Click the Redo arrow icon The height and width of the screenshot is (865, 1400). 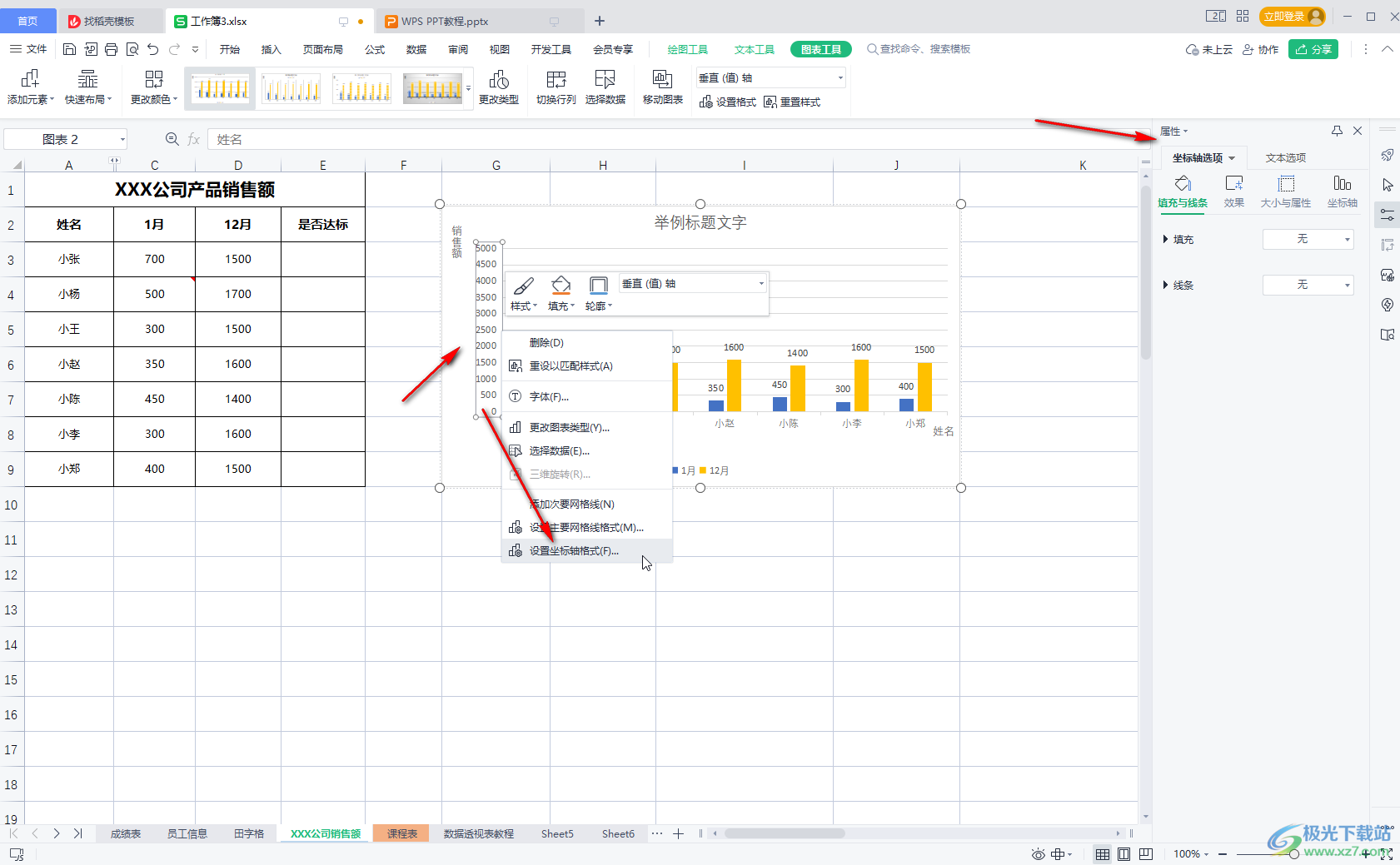174,49
